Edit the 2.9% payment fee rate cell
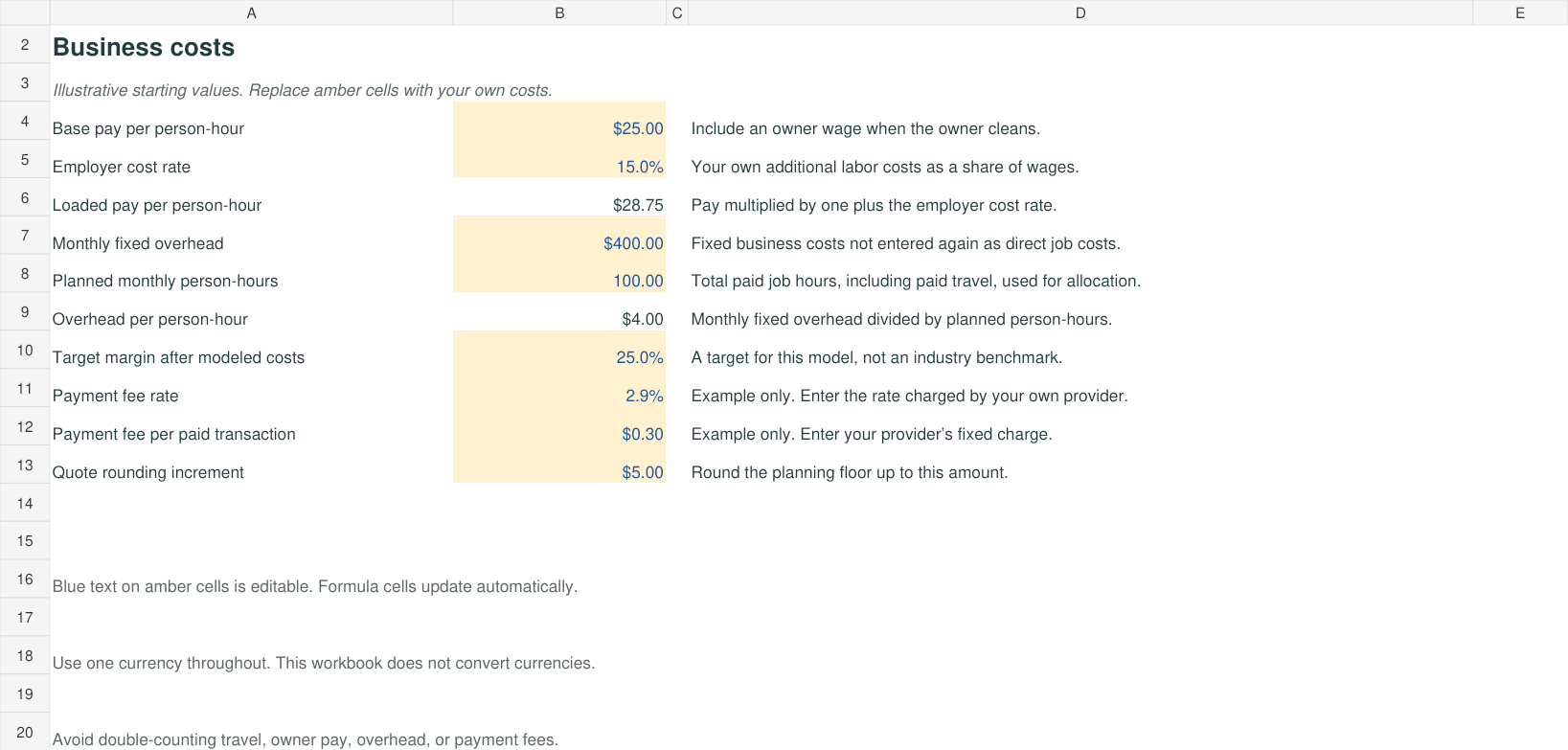 (x=559, y=389)
